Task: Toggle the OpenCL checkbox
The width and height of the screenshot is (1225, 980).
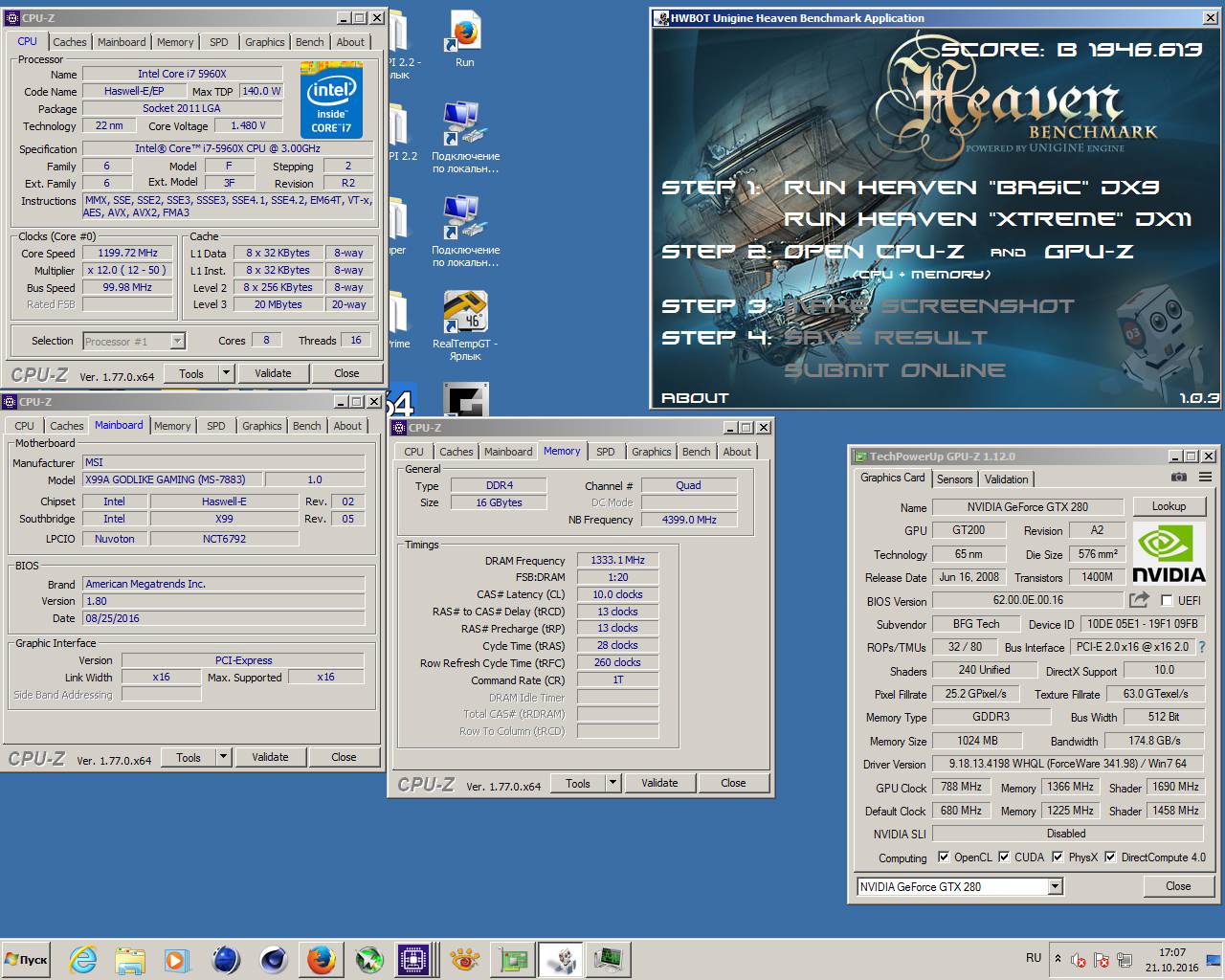Action: point(944,857)
